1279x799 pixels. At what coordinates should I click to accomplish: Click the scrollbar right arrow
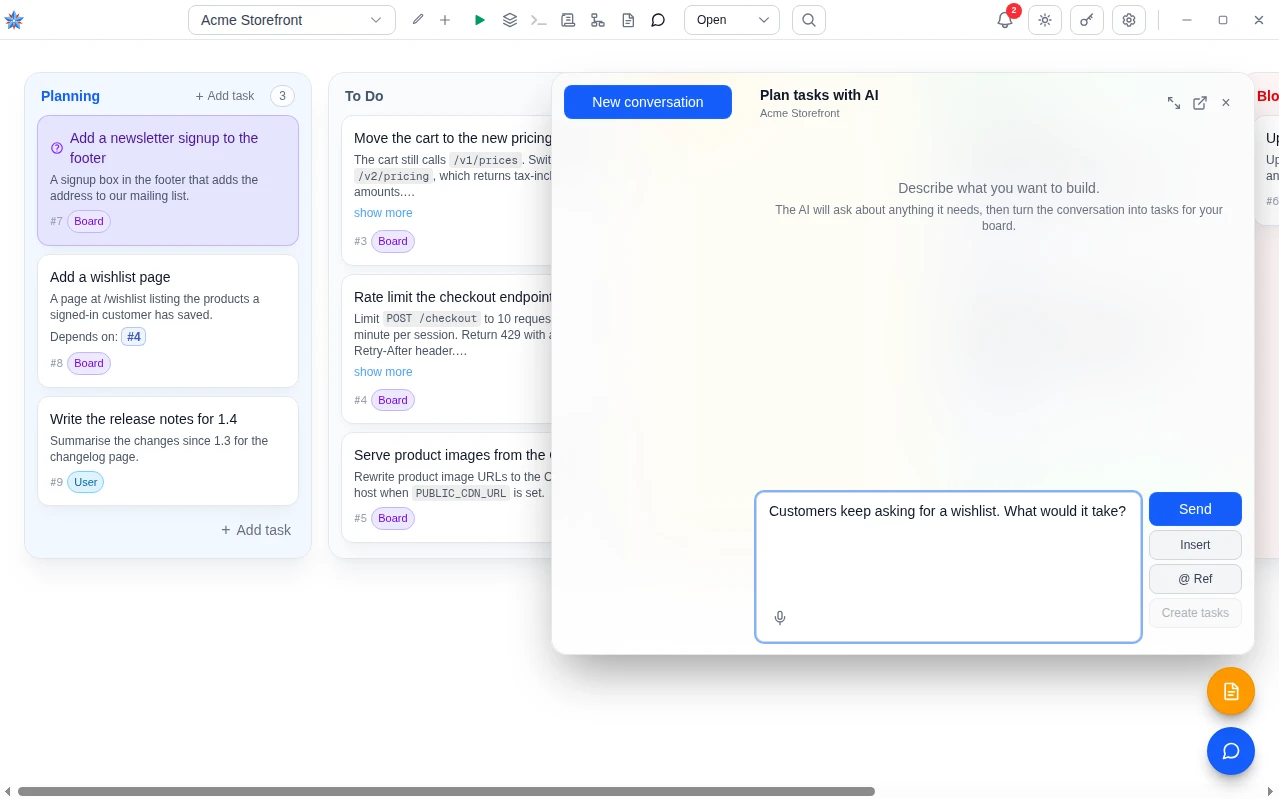(x=1270, y=791)
